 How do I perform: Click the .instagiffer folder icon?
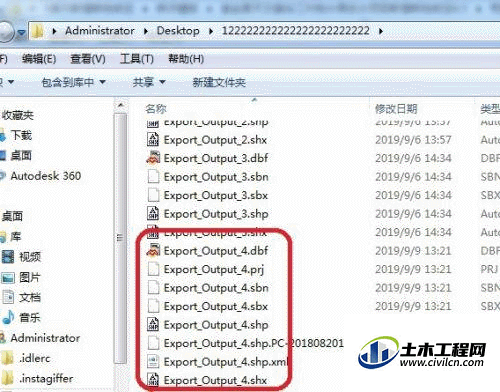7,379
